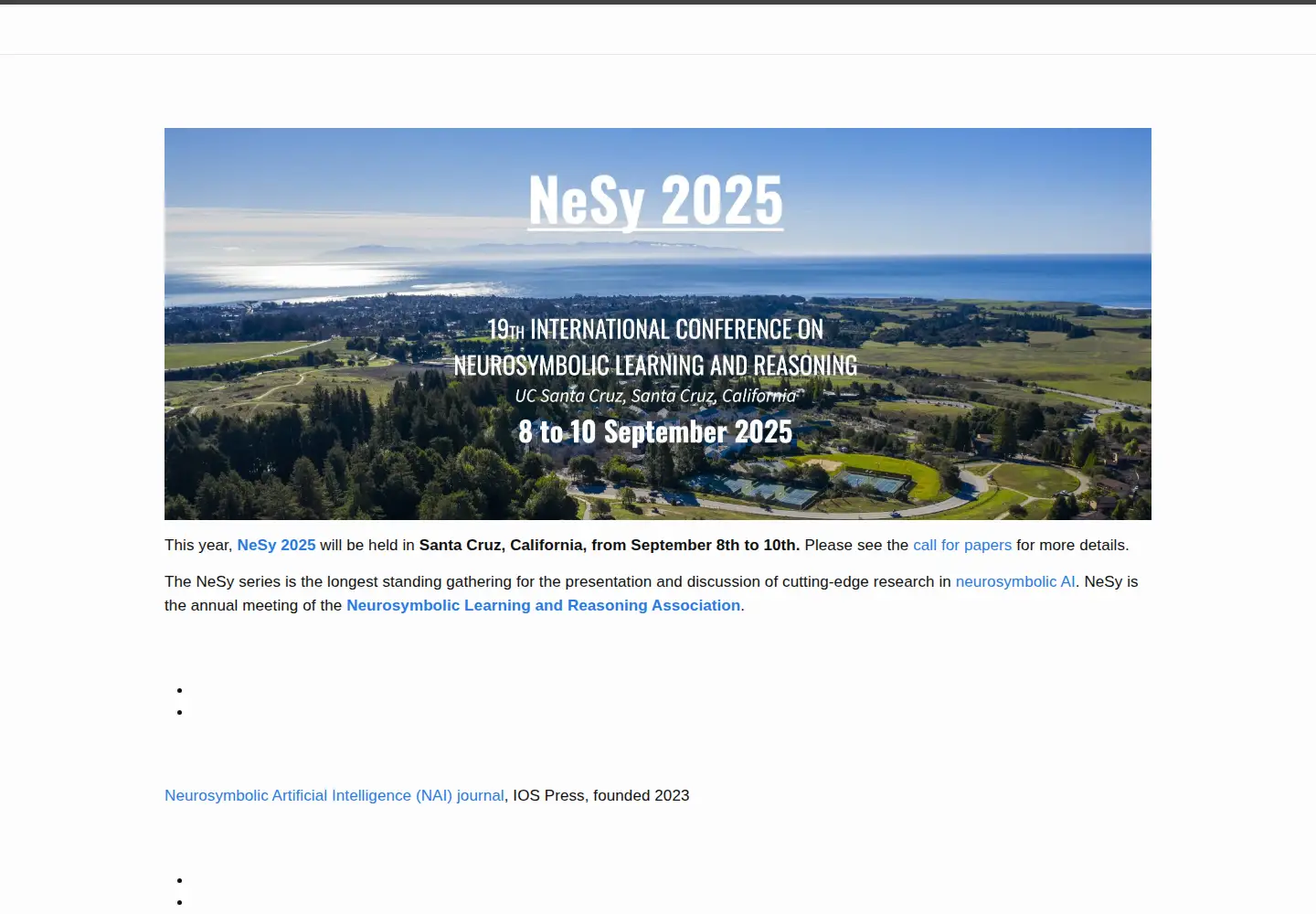Click the bold "Santa Cruz, California, from September 8th to 10th." text
Image resolution: width=1316 pixels, height=914 pixels.
coord(610,545)
